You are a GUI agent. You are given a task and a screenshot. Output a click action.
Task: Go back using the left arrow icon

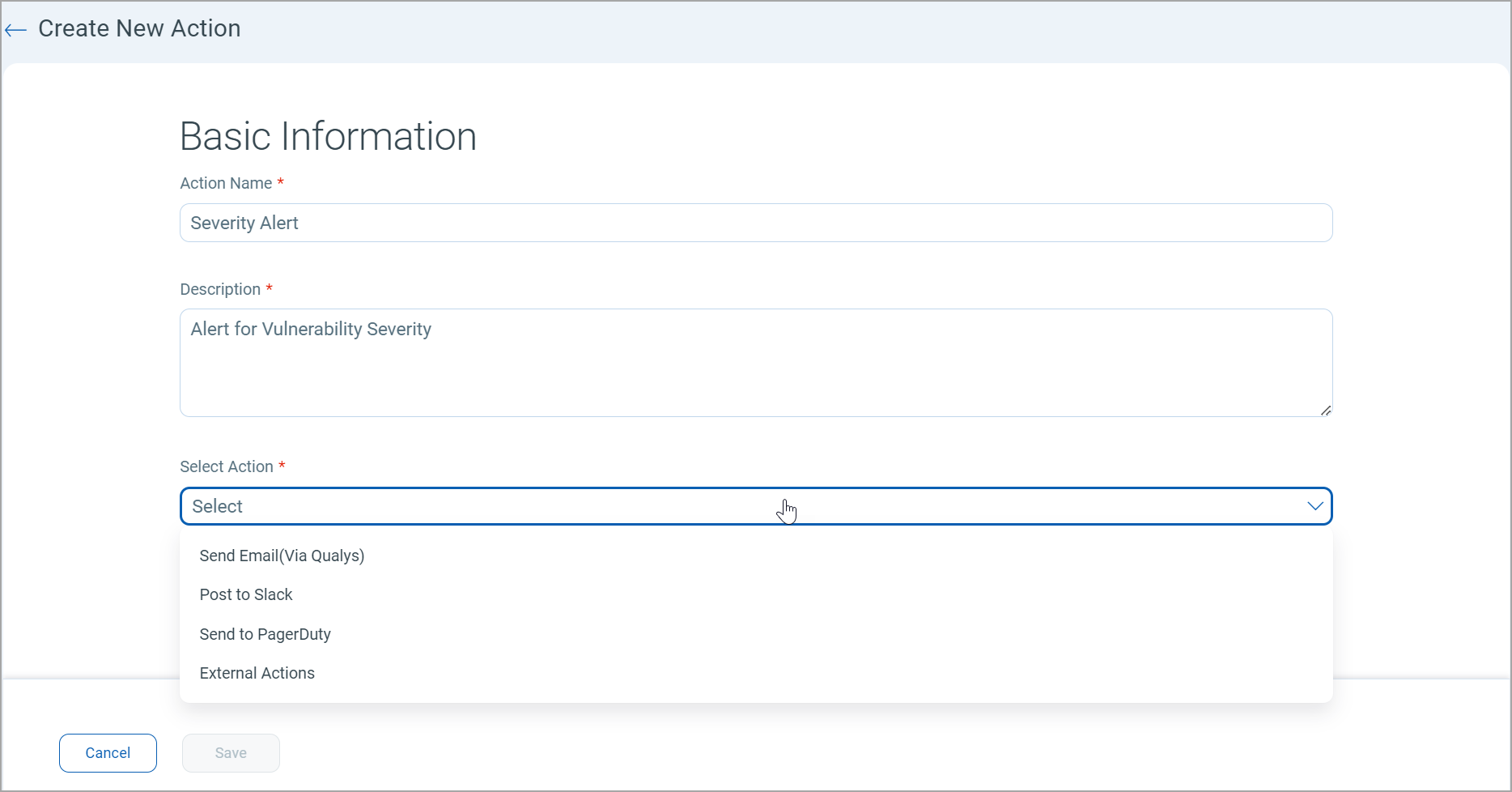pyautogui.click(x=15, y=30)
